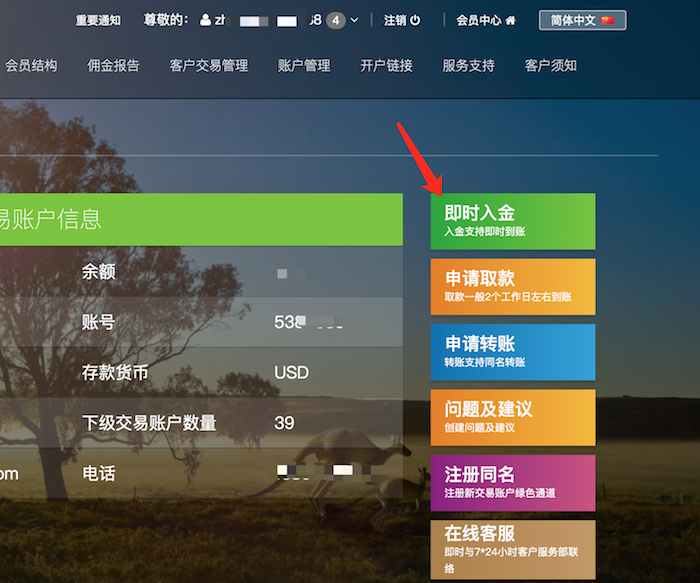Open 会员中心 home icon
700x583 pixels.
(510, 20)
